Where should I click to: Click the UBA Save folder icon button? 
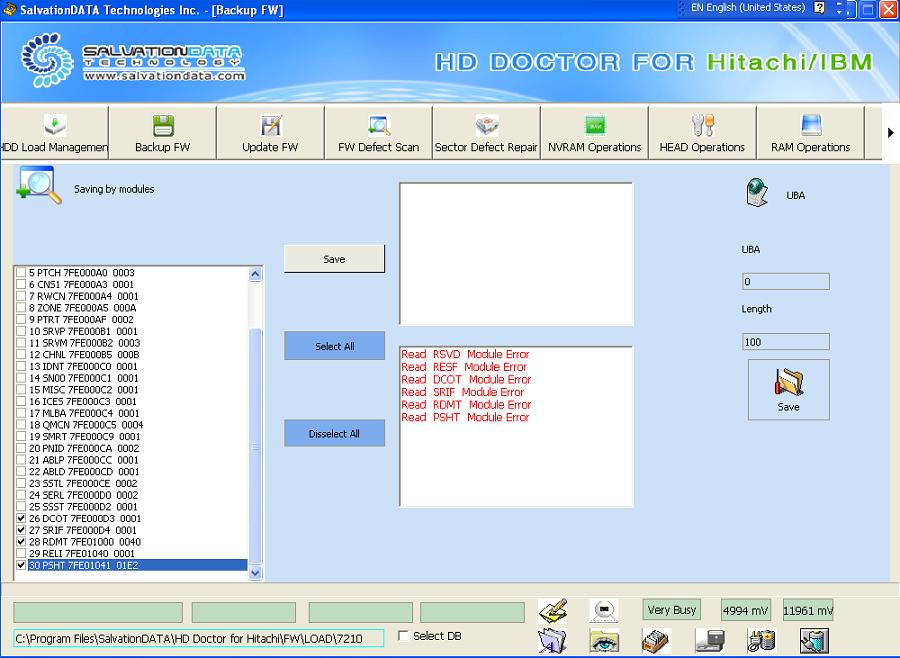coord(789,390)
